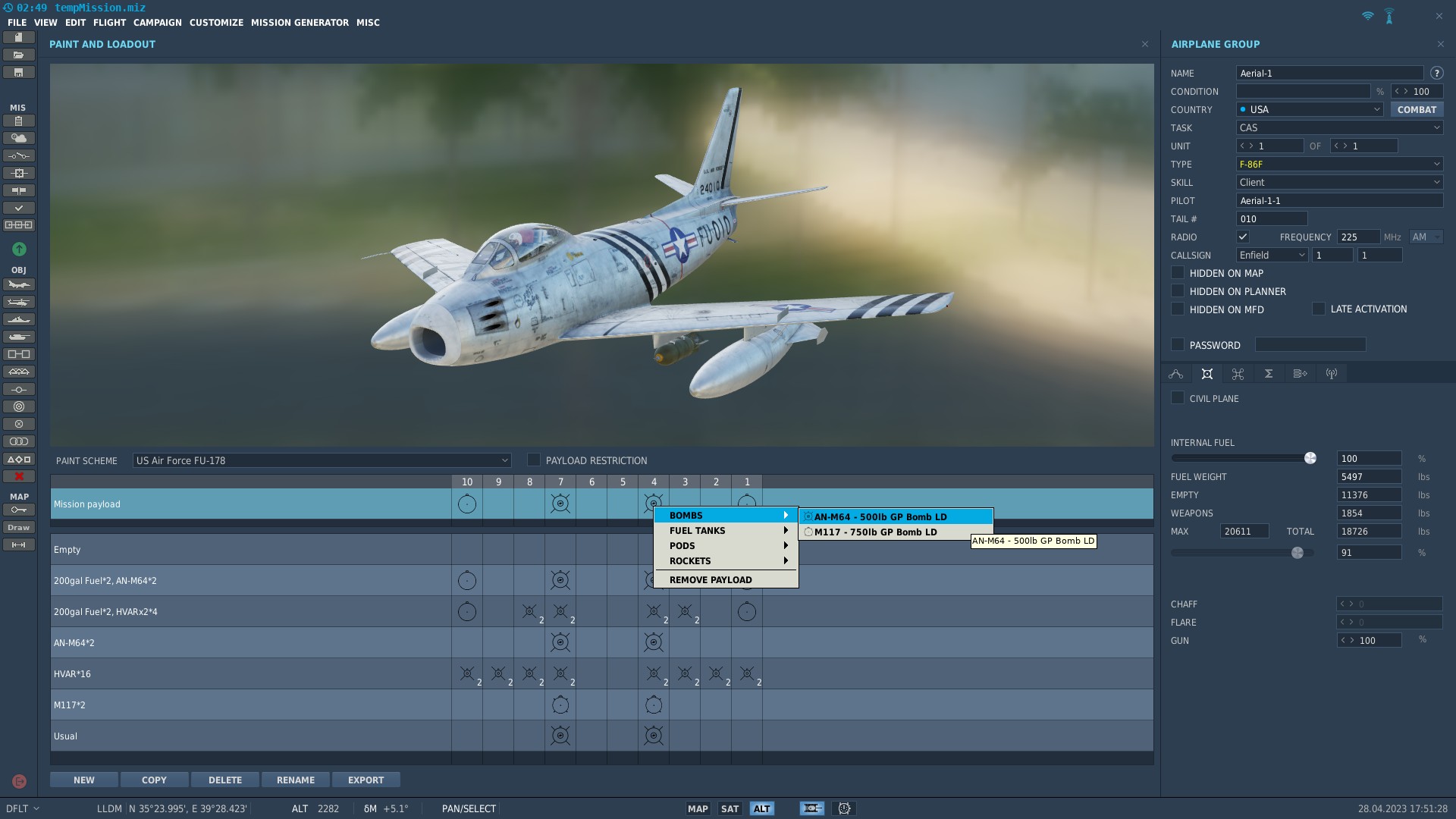Click the total weight percentage slider handle
The height and width of the screenshot is (819, 1456).
1298,553
